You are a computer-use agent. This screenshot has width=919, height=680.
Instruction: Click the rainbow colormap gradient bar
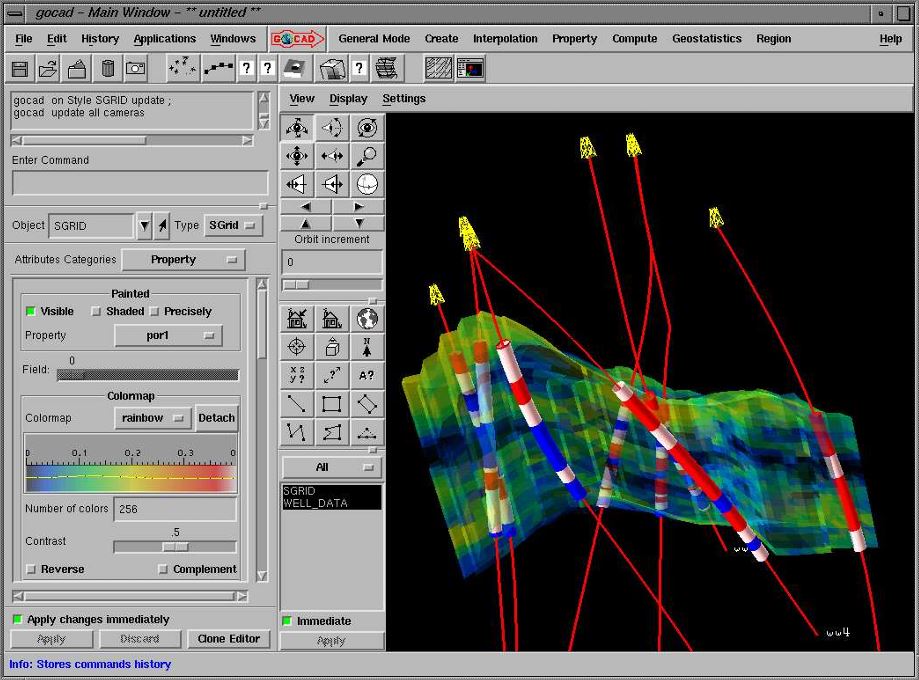[131, 478]
